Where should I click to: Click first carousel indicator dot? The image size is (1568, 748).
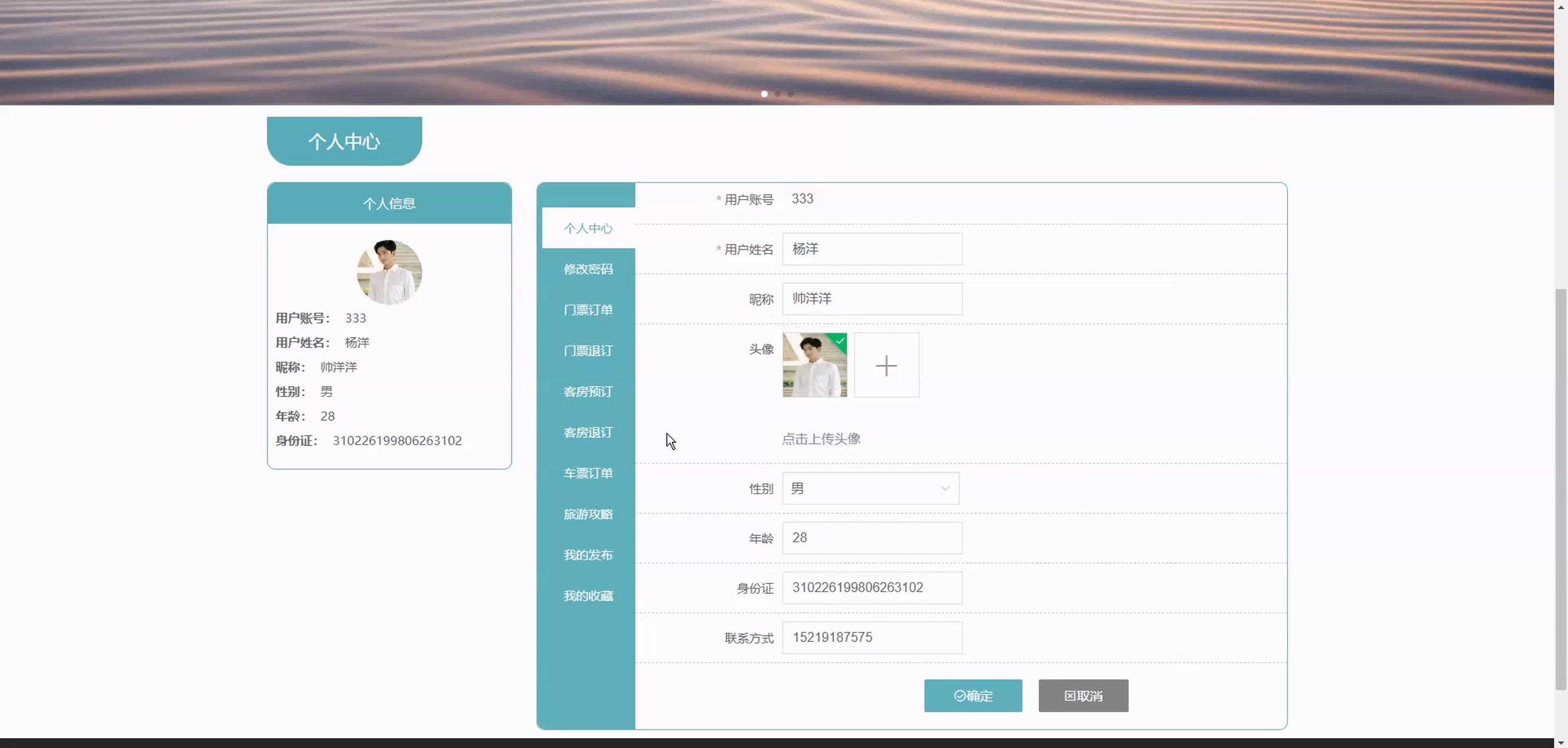764,93
